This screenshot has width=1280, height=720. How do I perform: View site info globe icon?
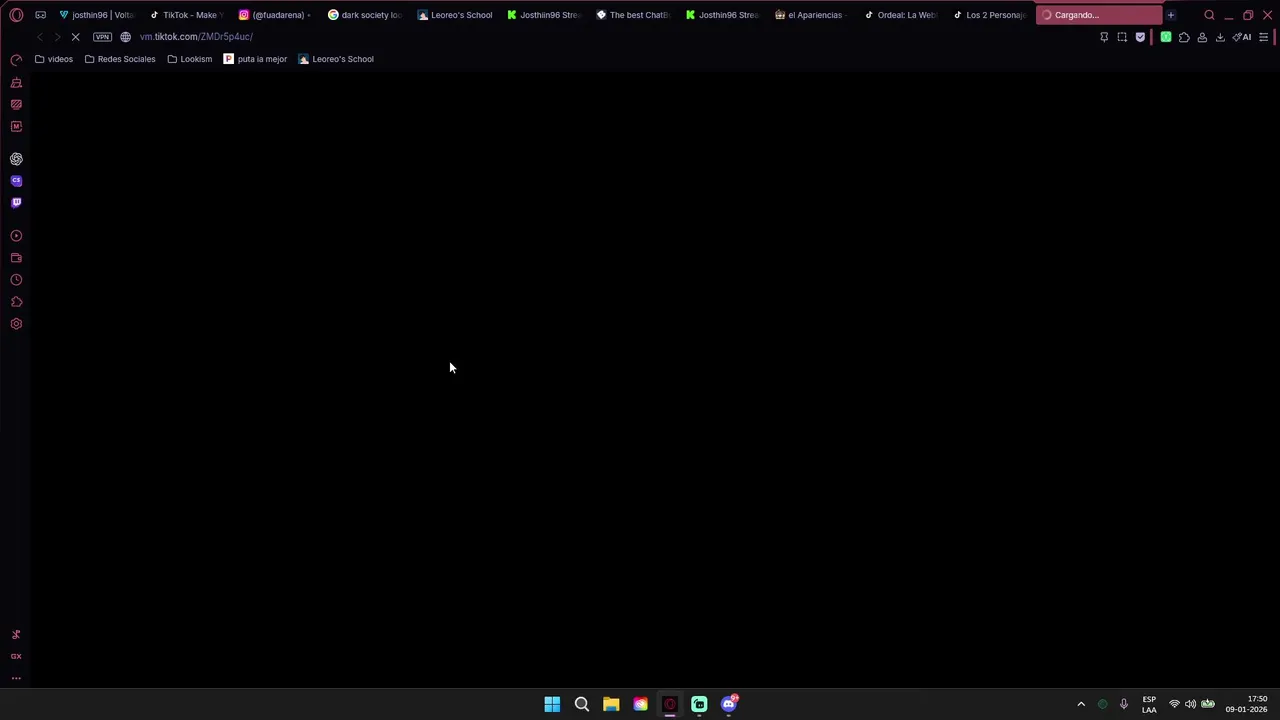pyautogui.click(x=125, y=37)
